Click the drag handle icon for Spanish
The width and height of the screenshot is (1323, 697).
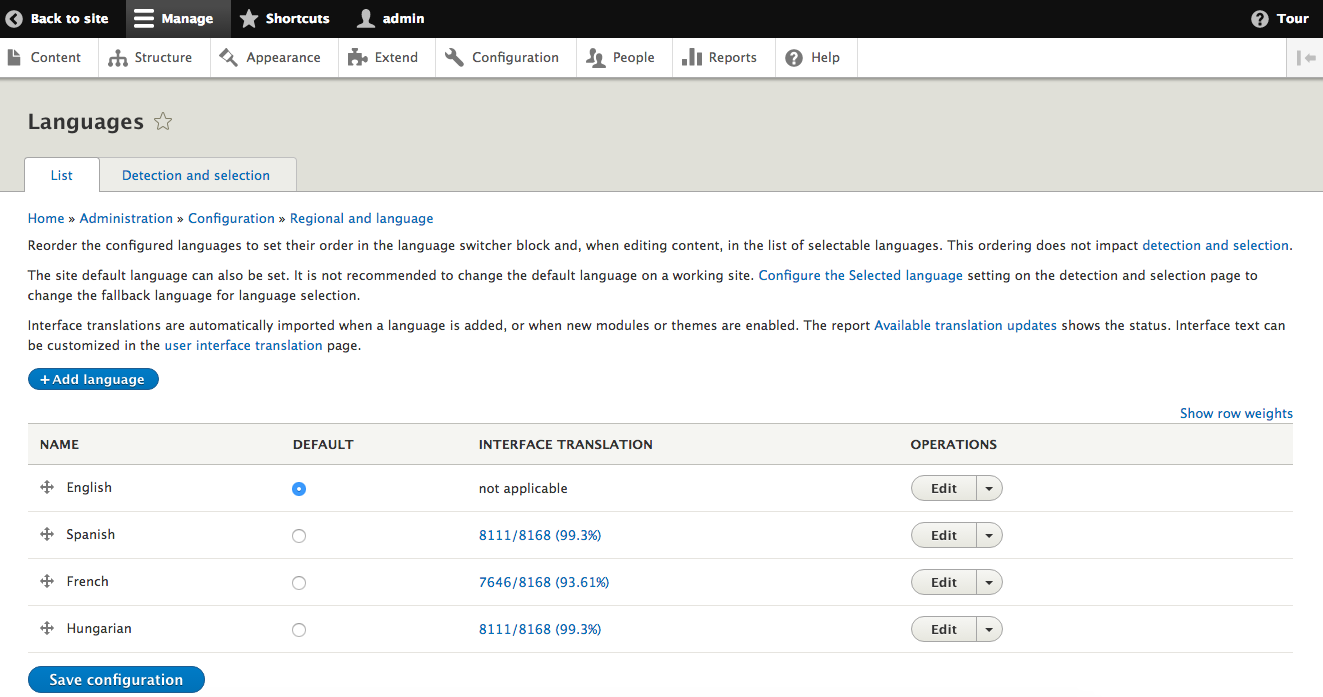(x=46, y=534)
